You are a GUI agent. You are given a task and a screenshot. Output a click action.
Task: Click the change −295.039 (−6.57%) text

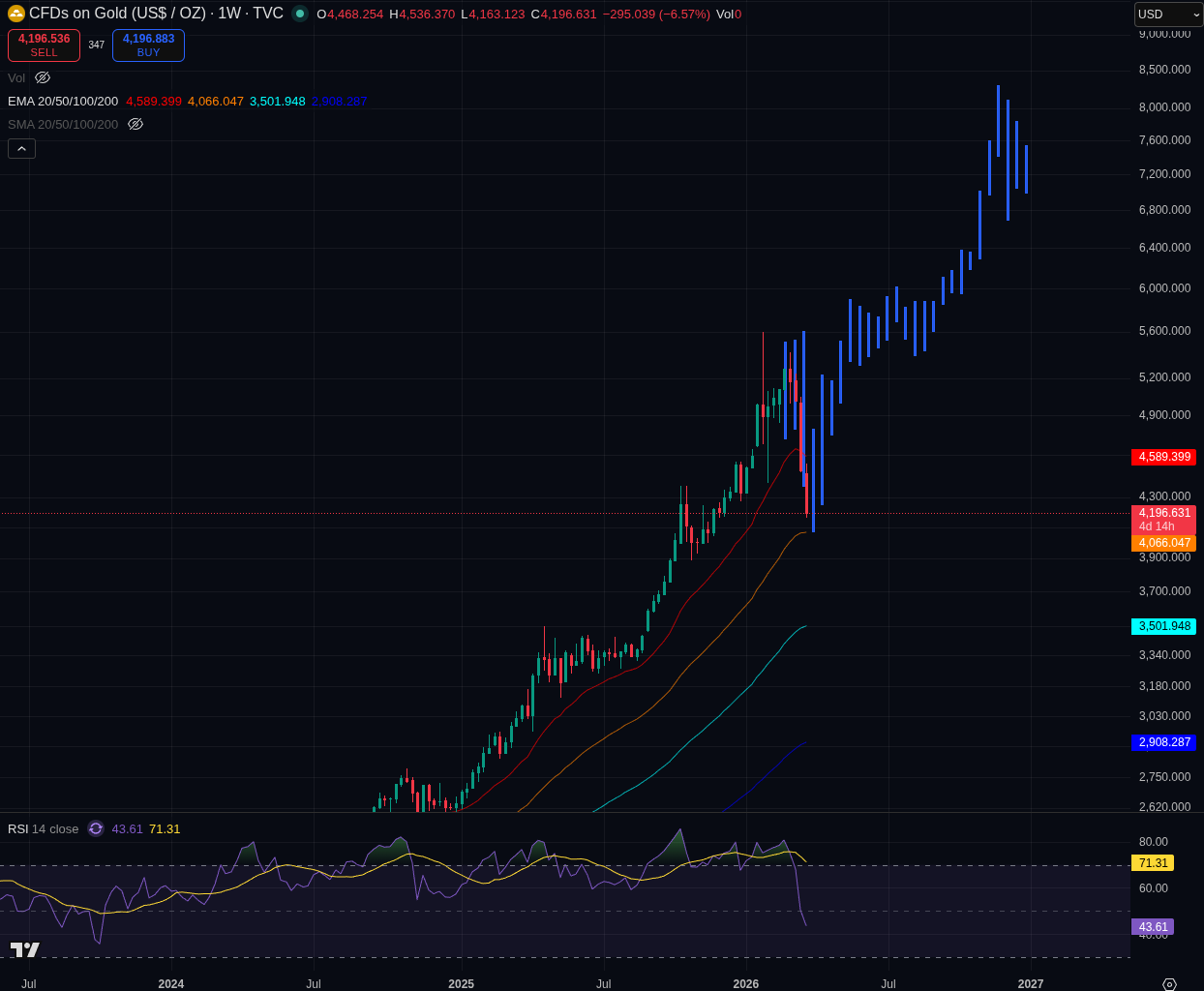point(656,14)
